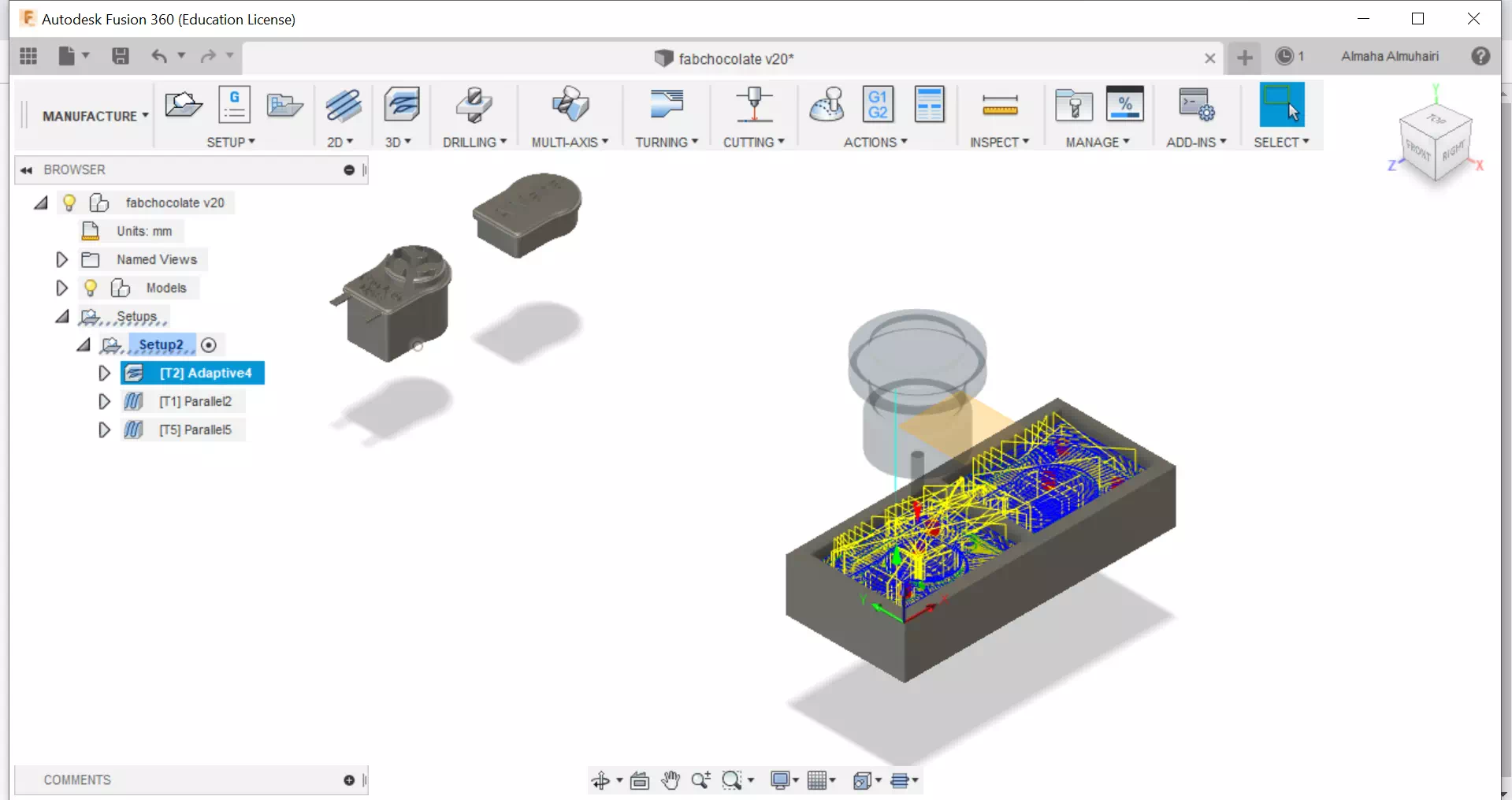The width and height of the screenshot is (1512, 800).
Task: Open the INSPECT menu
Action: coord(999,142)
